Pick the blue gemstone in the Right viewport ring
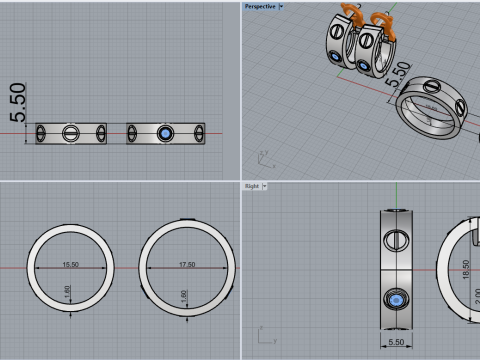 click(396, 301)
